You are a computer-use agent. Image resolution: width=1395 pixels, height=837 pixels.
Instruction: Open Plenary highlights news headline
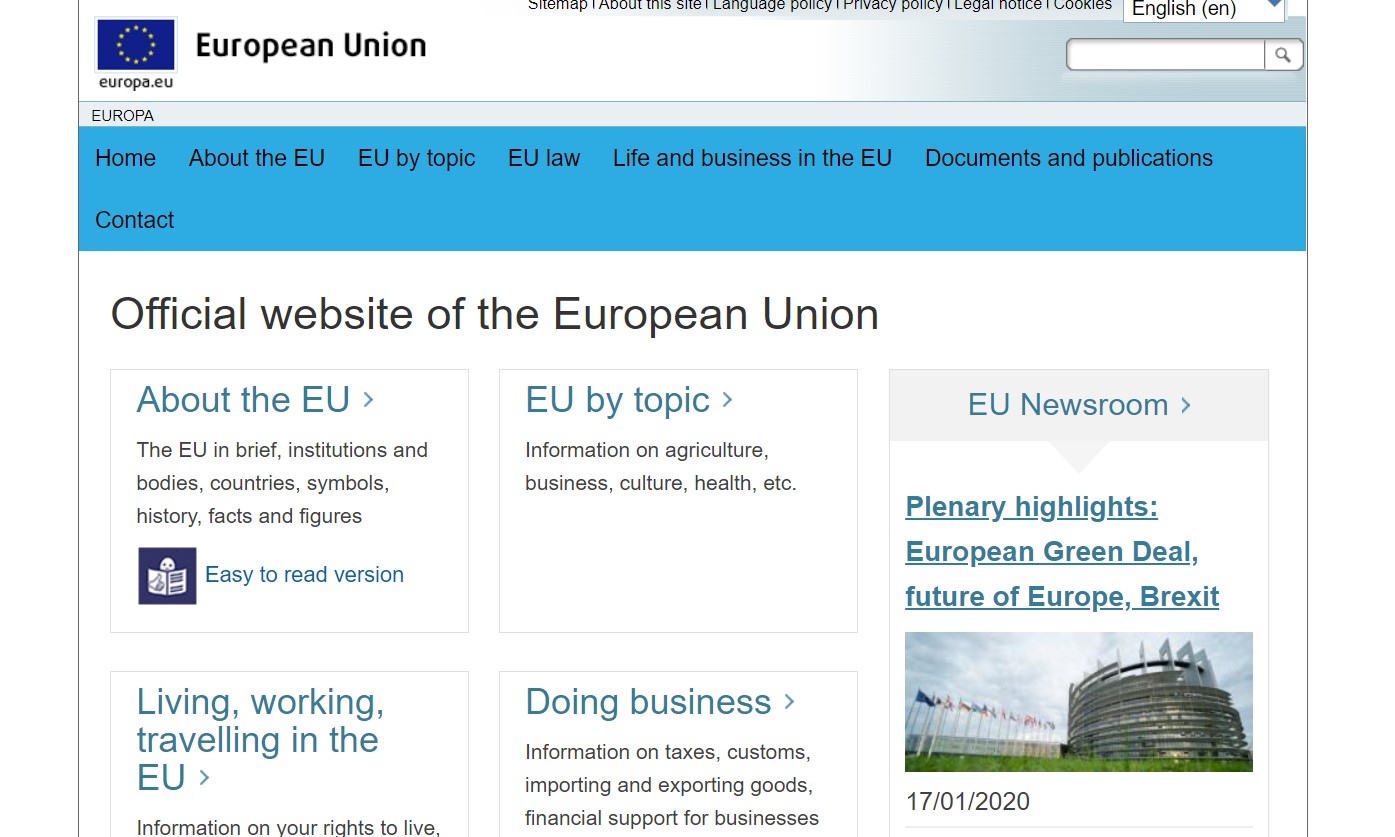pos(1062,551)
